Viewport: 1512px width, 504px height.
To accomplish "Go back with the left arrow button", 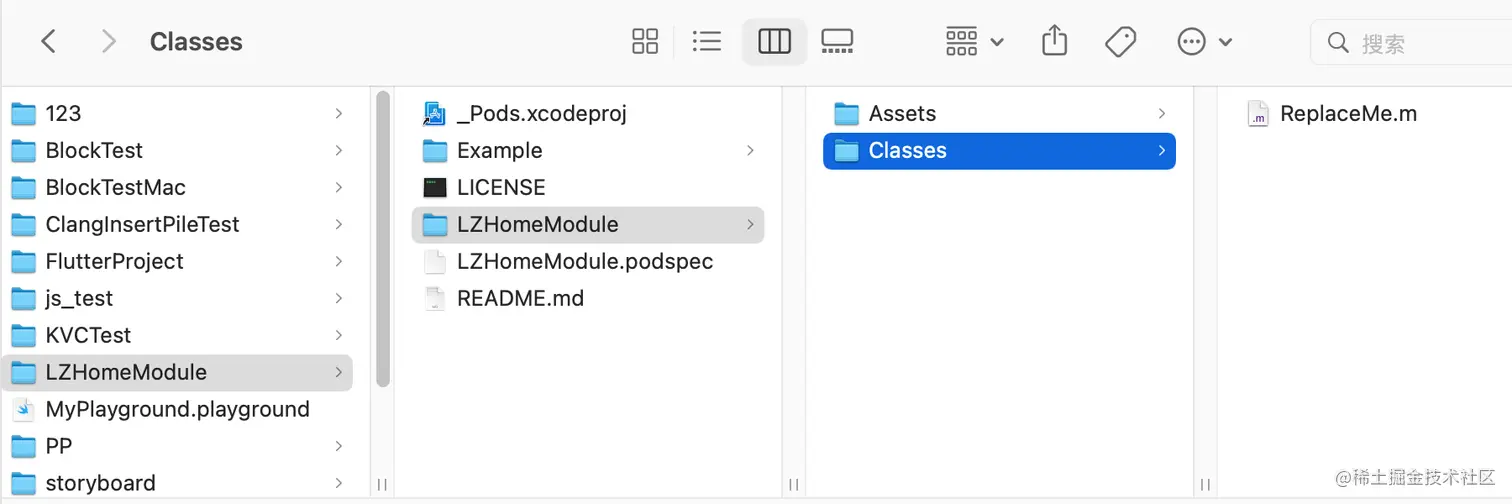I will 48,42.
